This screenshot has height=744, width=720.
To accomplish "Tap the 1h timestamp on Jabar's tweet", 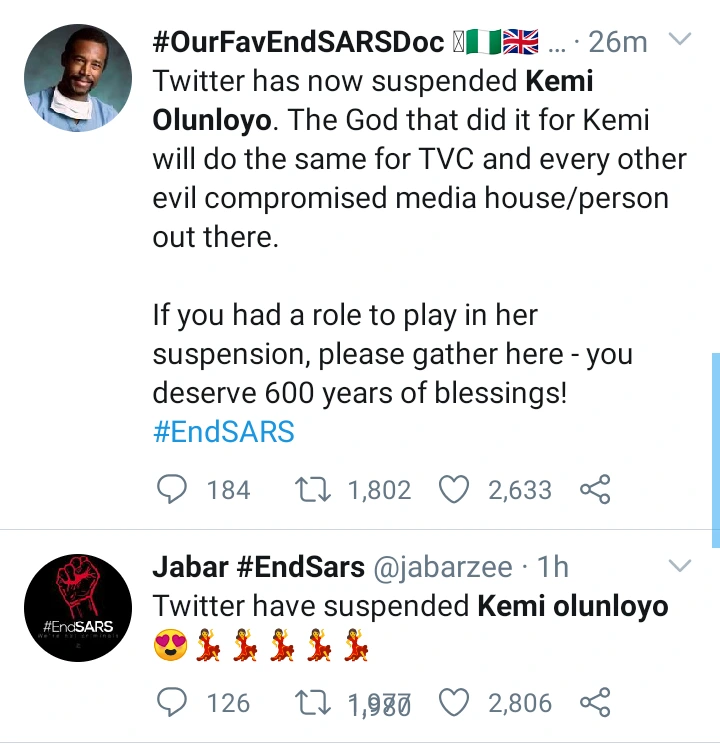I will (x=553, y=567).
